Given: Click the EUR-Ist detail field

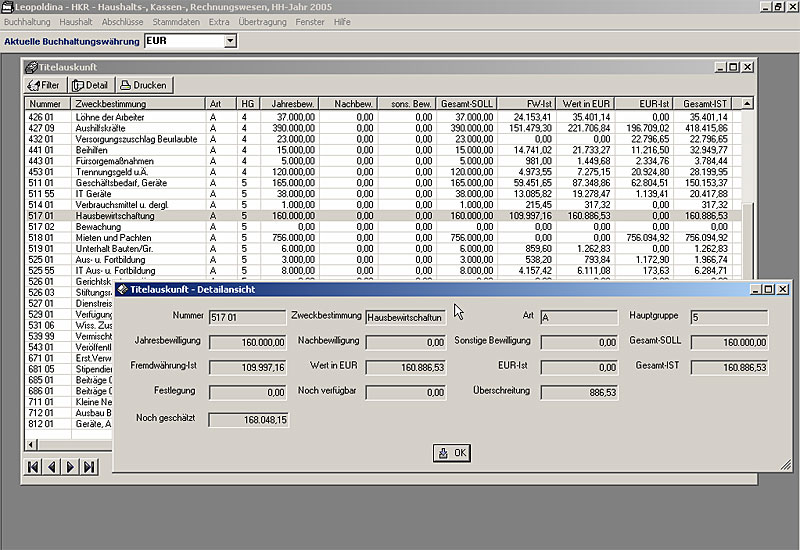Looking at the screenshot, I should 579,367.
